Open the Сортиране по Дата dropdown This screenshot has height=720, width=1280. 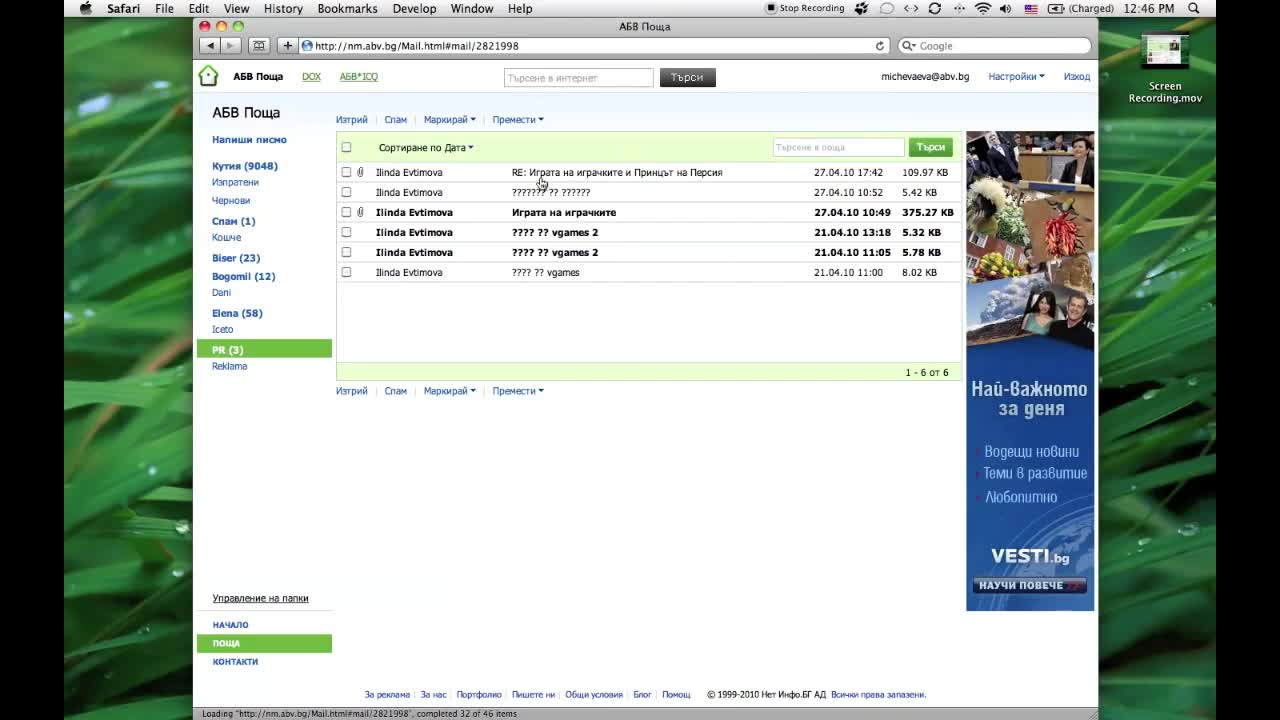coord(426,147)
